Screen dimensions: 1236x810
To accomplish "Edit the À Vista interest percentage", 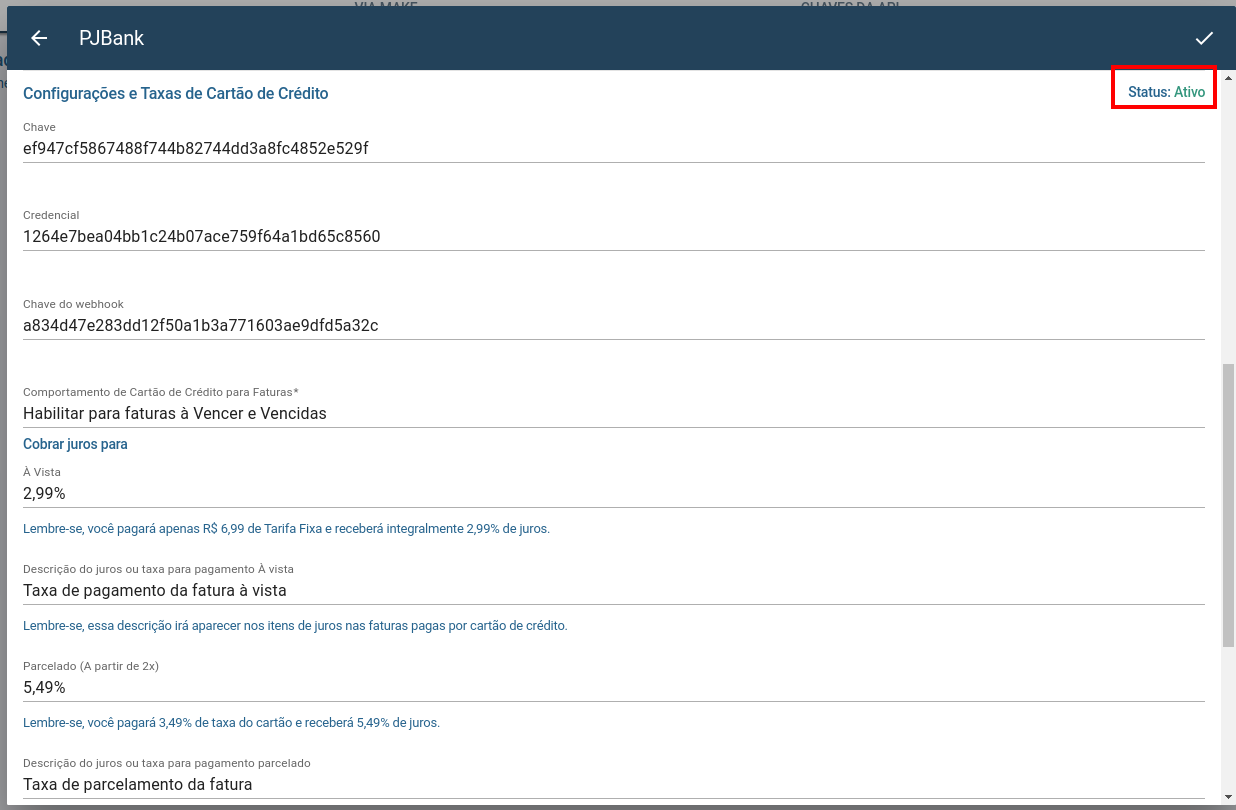I will point(613,493).
